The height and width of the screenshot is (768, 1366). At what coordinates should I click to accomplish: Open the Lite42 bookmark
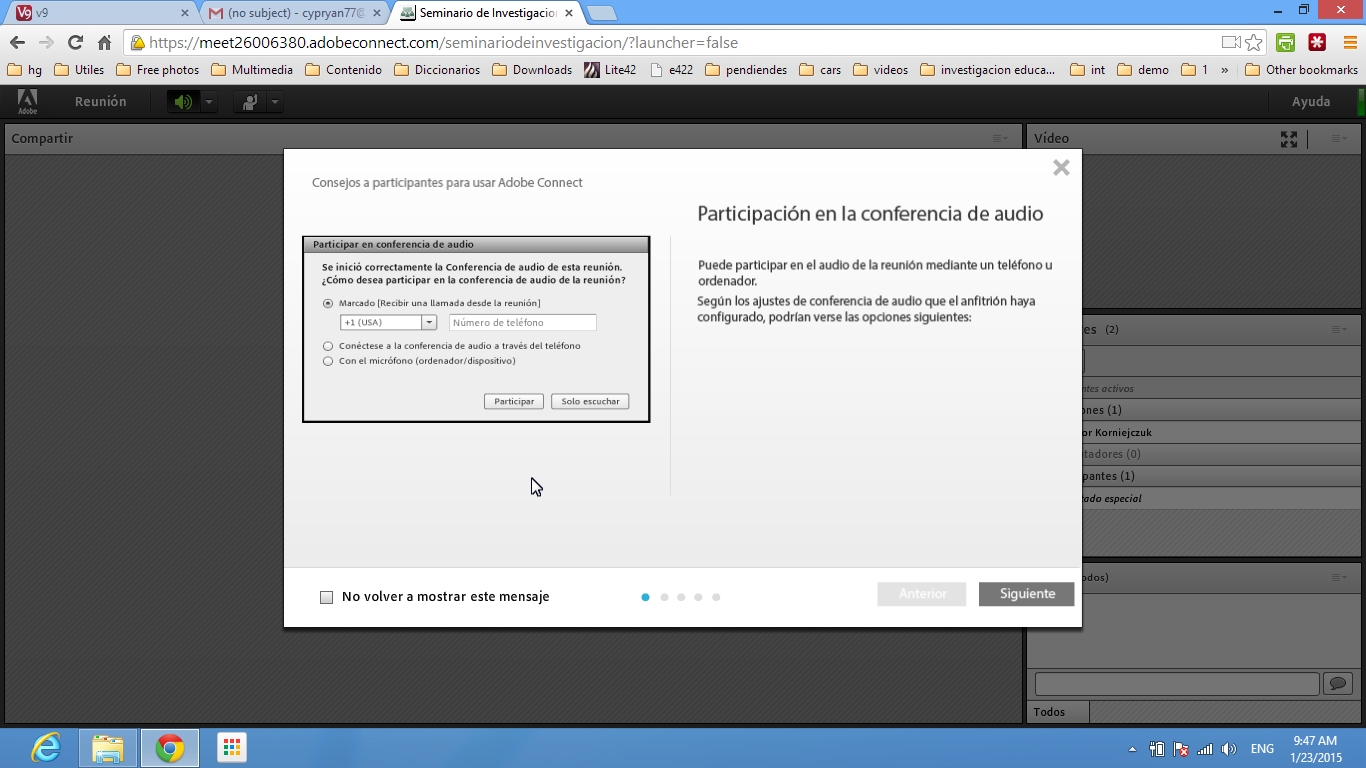coord(610,70)
